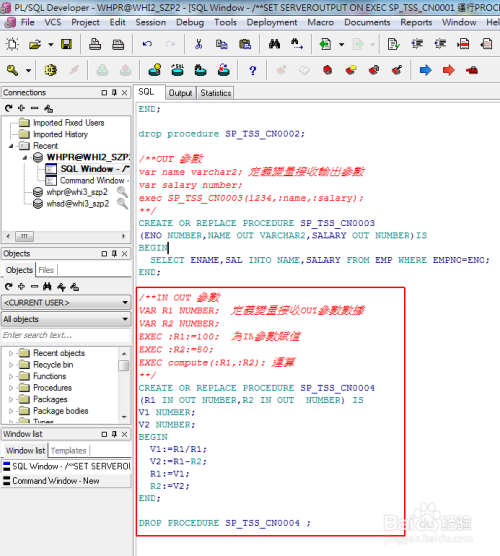Image resolution: width=500 pixels, height=556 pixels.
Task: Click the Beautifier document icon
Action: coord(394,44)
